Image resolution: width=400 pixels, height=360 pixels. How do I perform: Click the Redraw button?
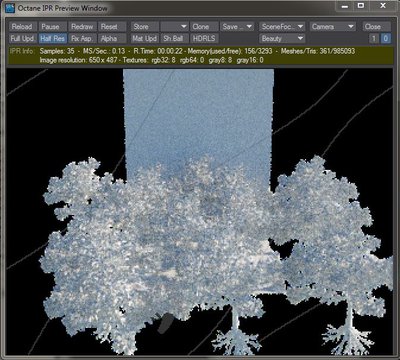[82, 27]
